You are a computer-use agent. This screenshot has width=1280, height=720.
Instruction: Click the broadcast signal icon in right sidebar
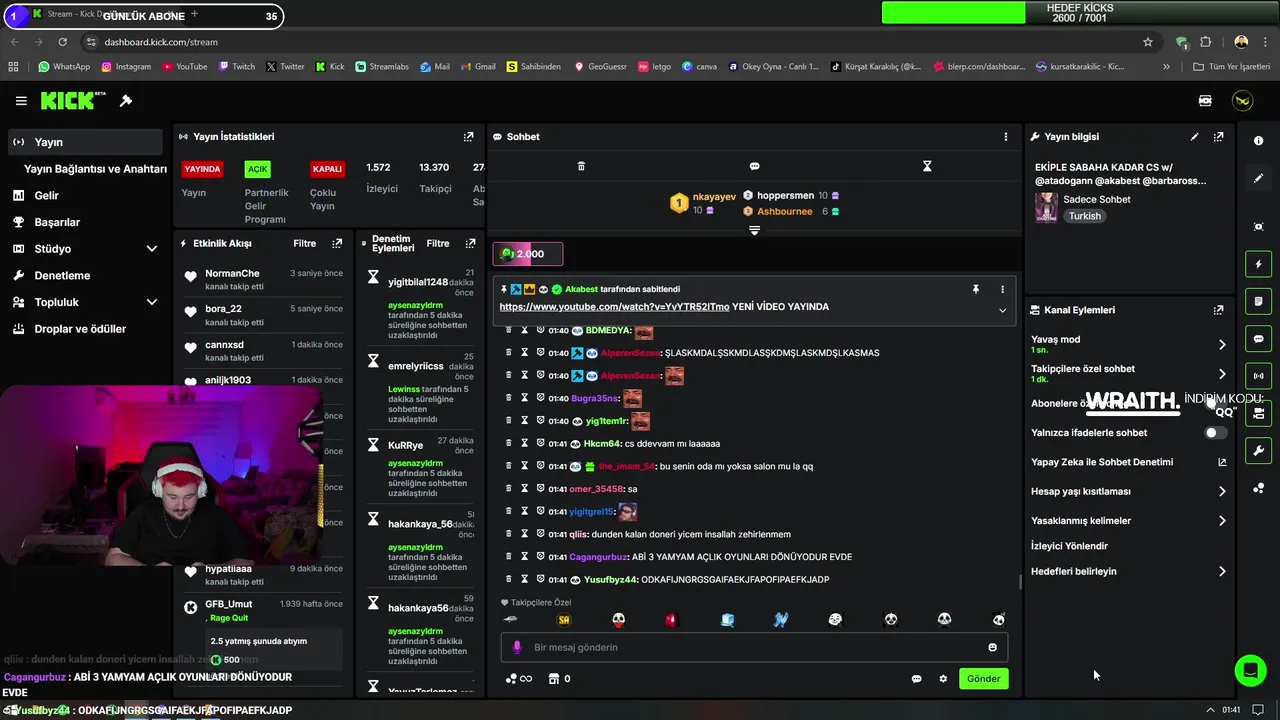tap(1258, 376)
